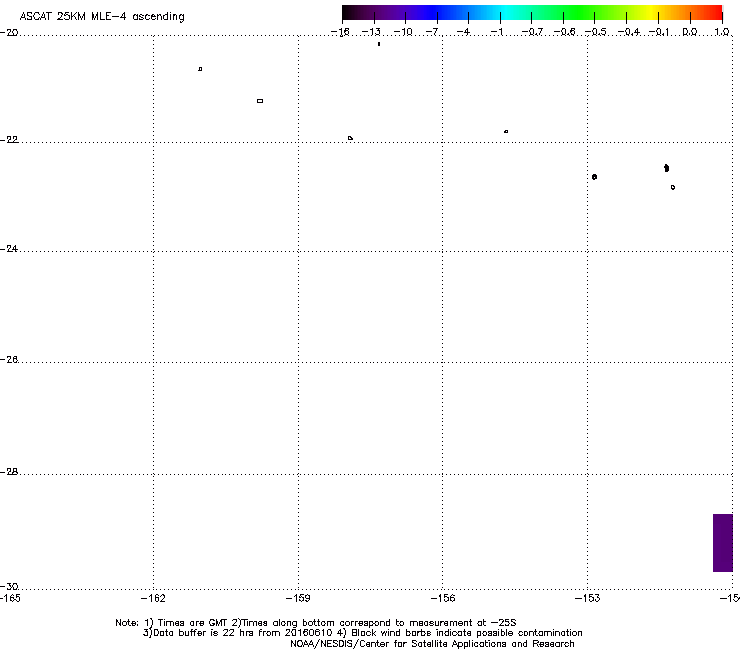Click the -30 latitude axis label
This screenshot has height=650, width=740.
tap(9, 586)
